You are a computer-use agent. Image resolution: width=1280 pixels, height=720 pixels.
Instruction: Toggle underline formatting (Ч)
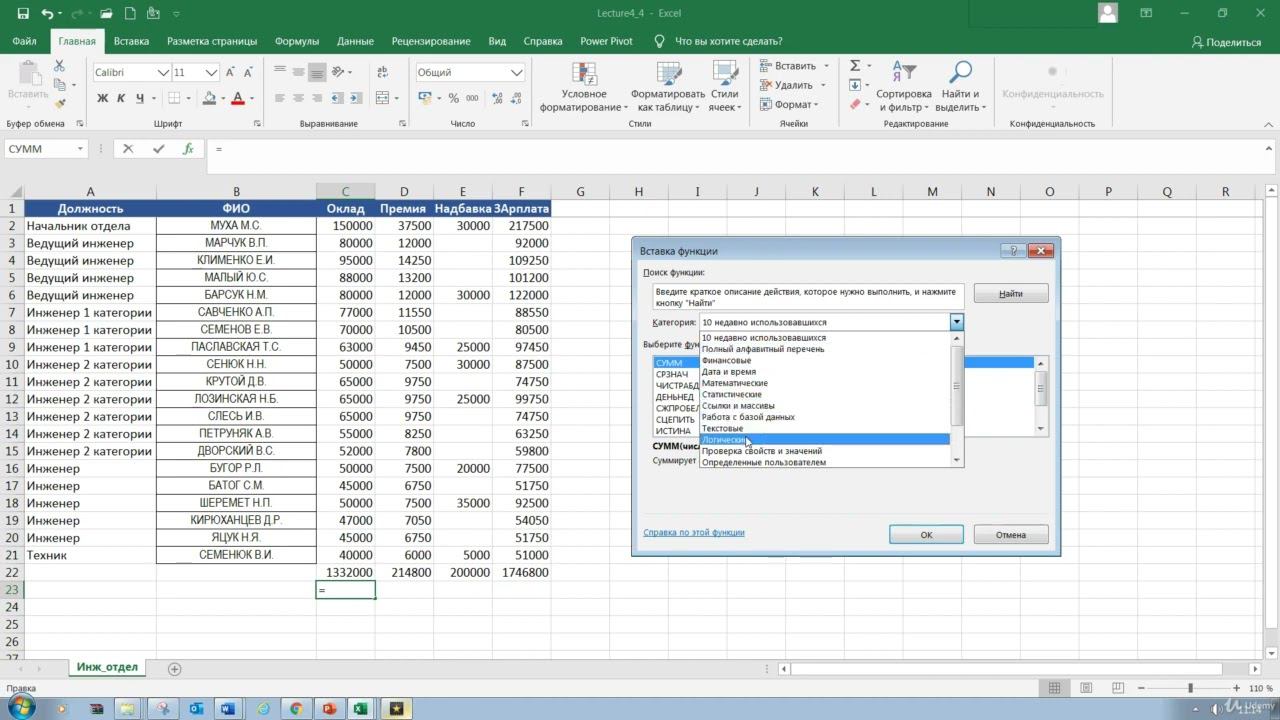point(141,98)
